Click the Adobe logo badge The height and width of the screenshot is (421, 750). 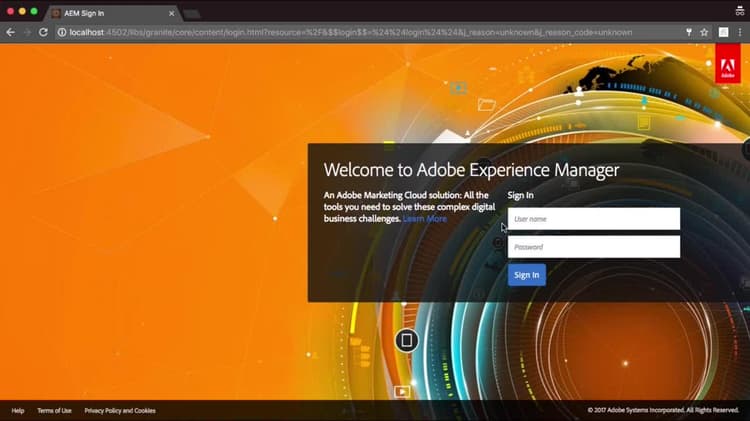click(x=728, y=63)
